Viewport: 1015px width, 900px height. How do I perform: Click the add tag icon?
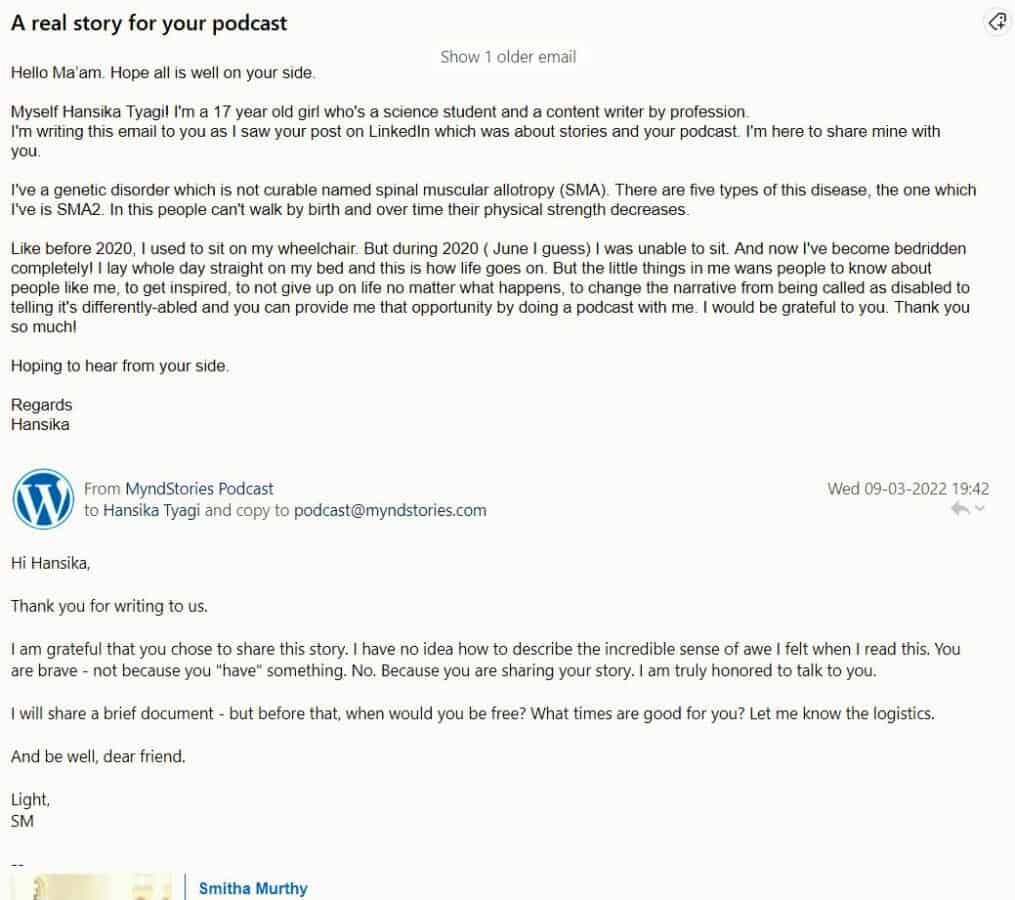(x=997, y=23)
